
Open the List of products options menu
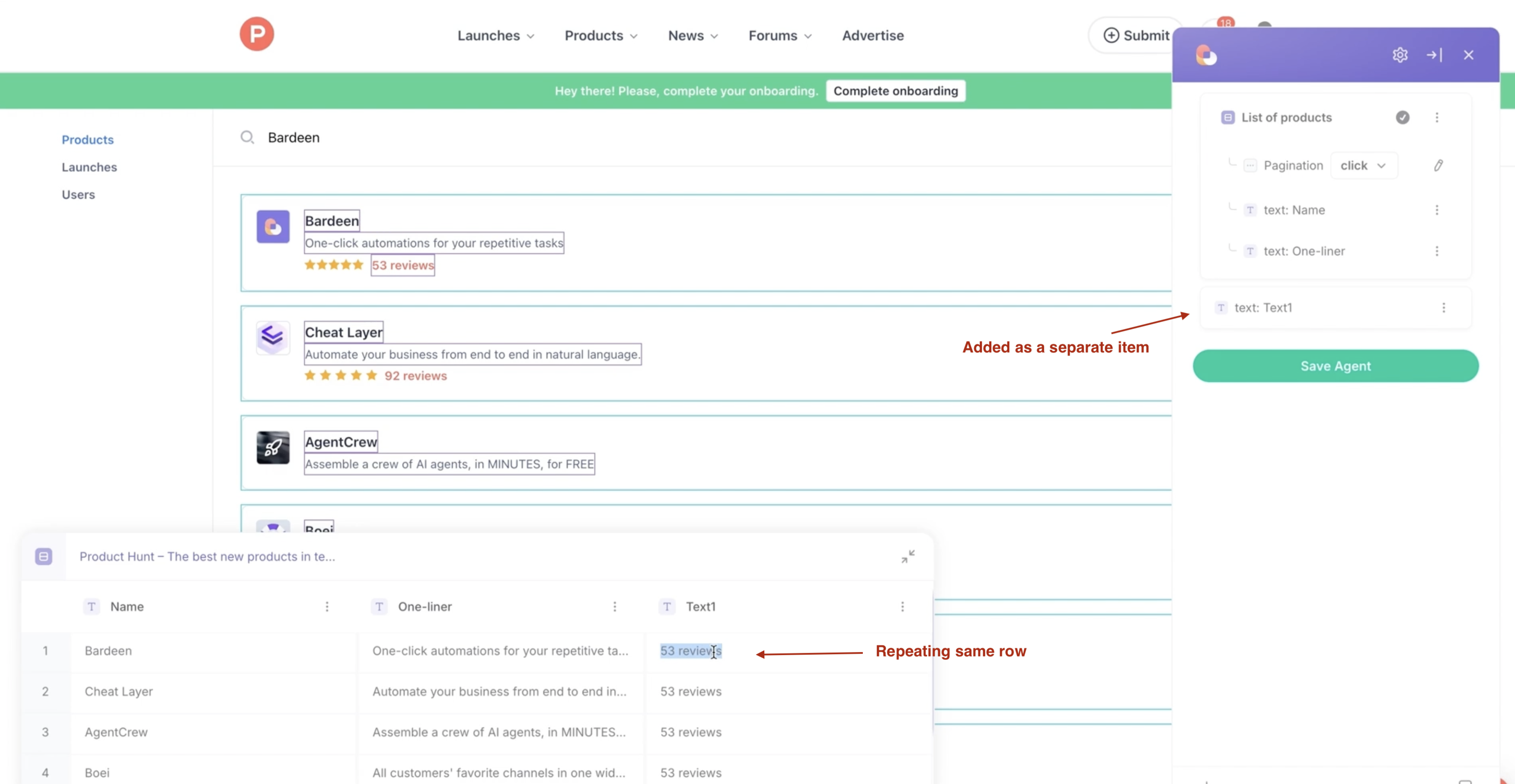[1437, 118]
